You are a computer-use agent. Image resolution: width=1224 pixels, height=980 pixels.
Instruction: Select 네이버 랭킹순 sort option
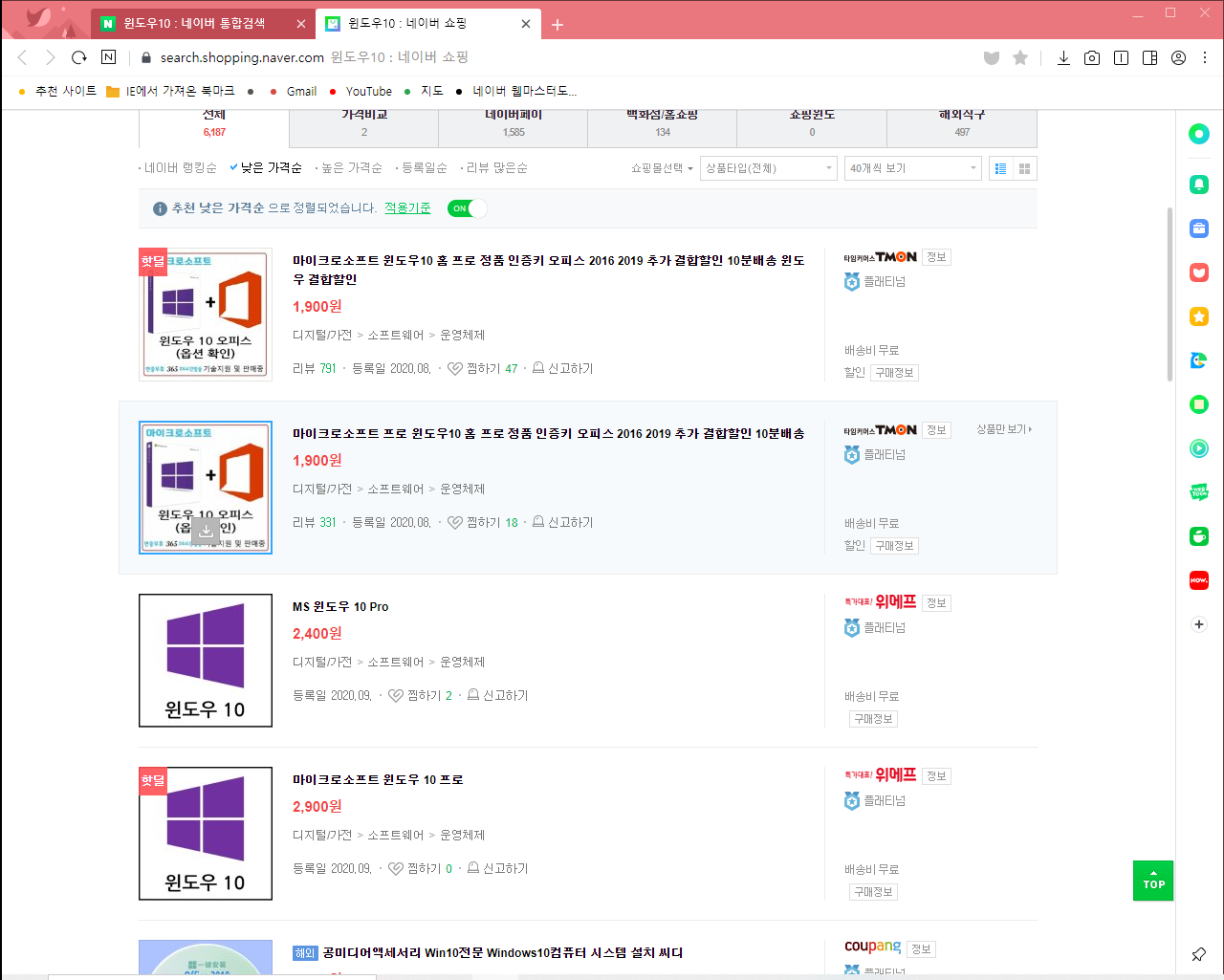pos(180,168)
